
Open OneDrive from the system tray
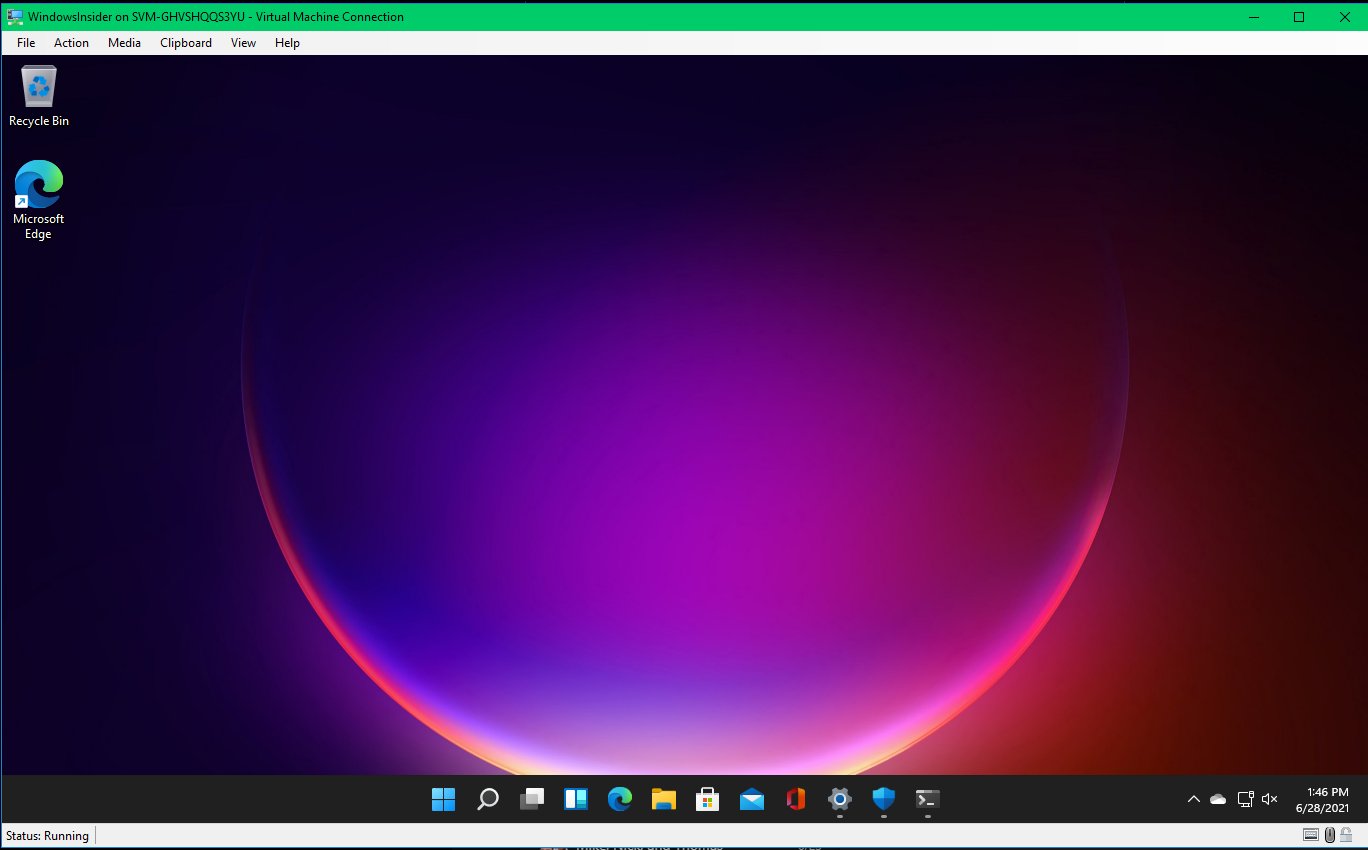1218,799
